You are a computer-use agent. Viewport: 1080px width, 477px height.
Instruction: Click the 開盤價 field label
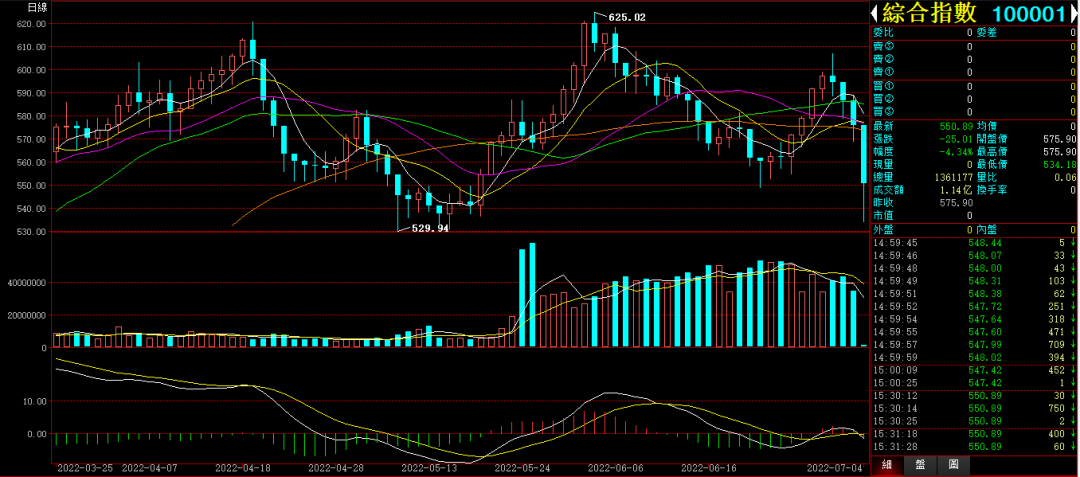[x=992, y=139]
